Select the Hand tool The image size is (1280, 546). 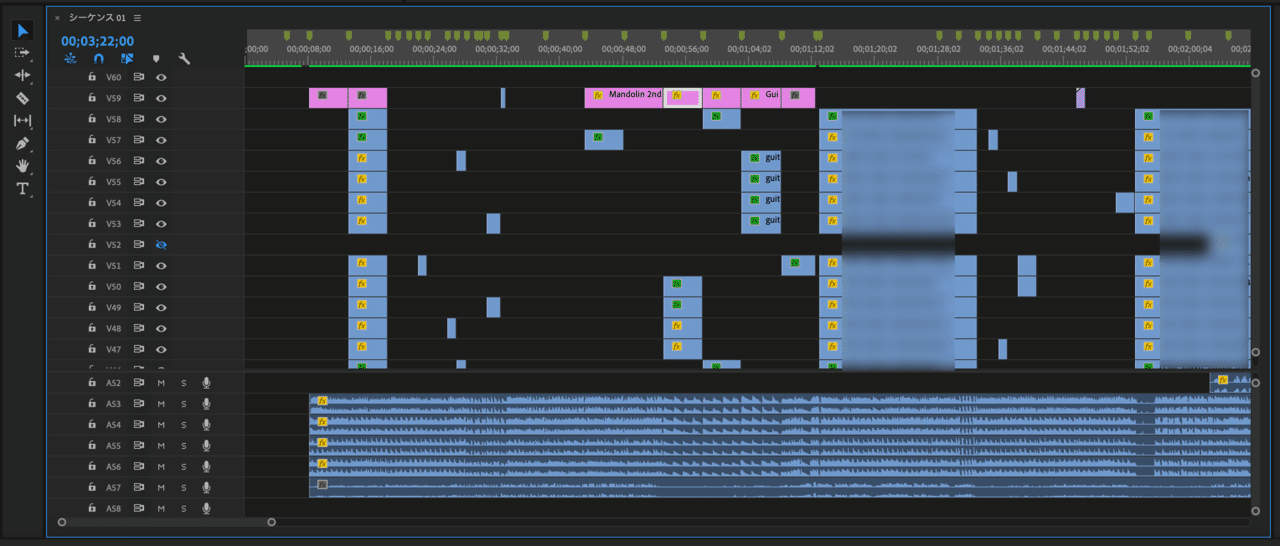[x=22, y=166]
